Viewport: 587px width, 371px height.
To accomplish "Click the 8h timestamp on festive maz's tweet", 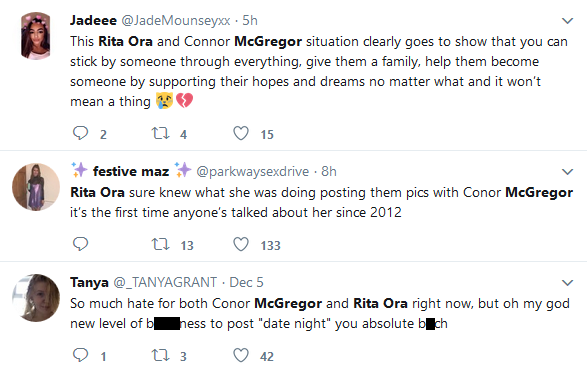I will click(x=329, y=171).
